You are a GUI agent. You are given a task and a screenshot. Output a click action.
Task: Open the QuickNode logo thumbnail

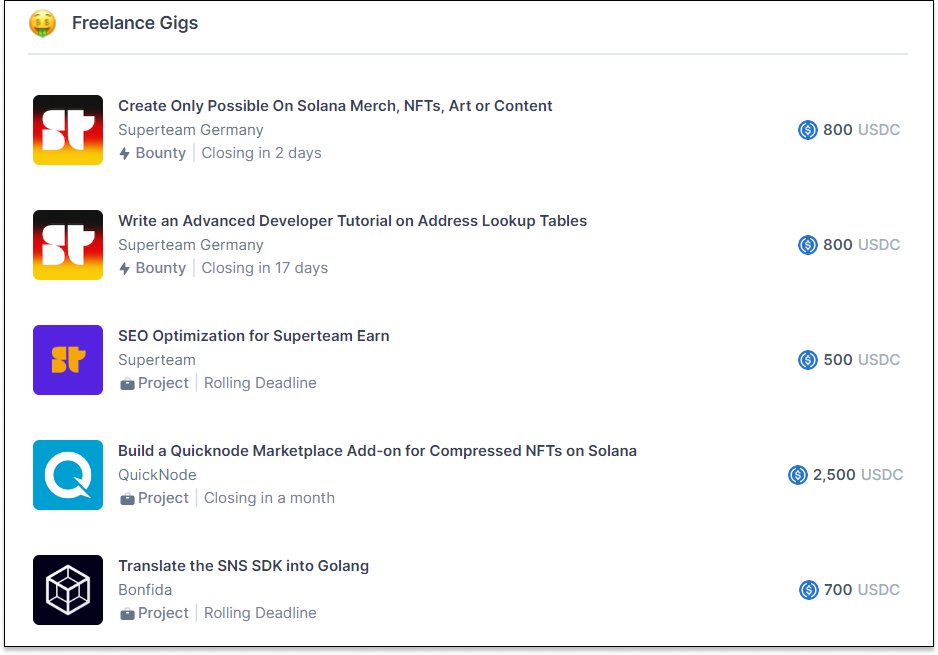pos(68,475)
